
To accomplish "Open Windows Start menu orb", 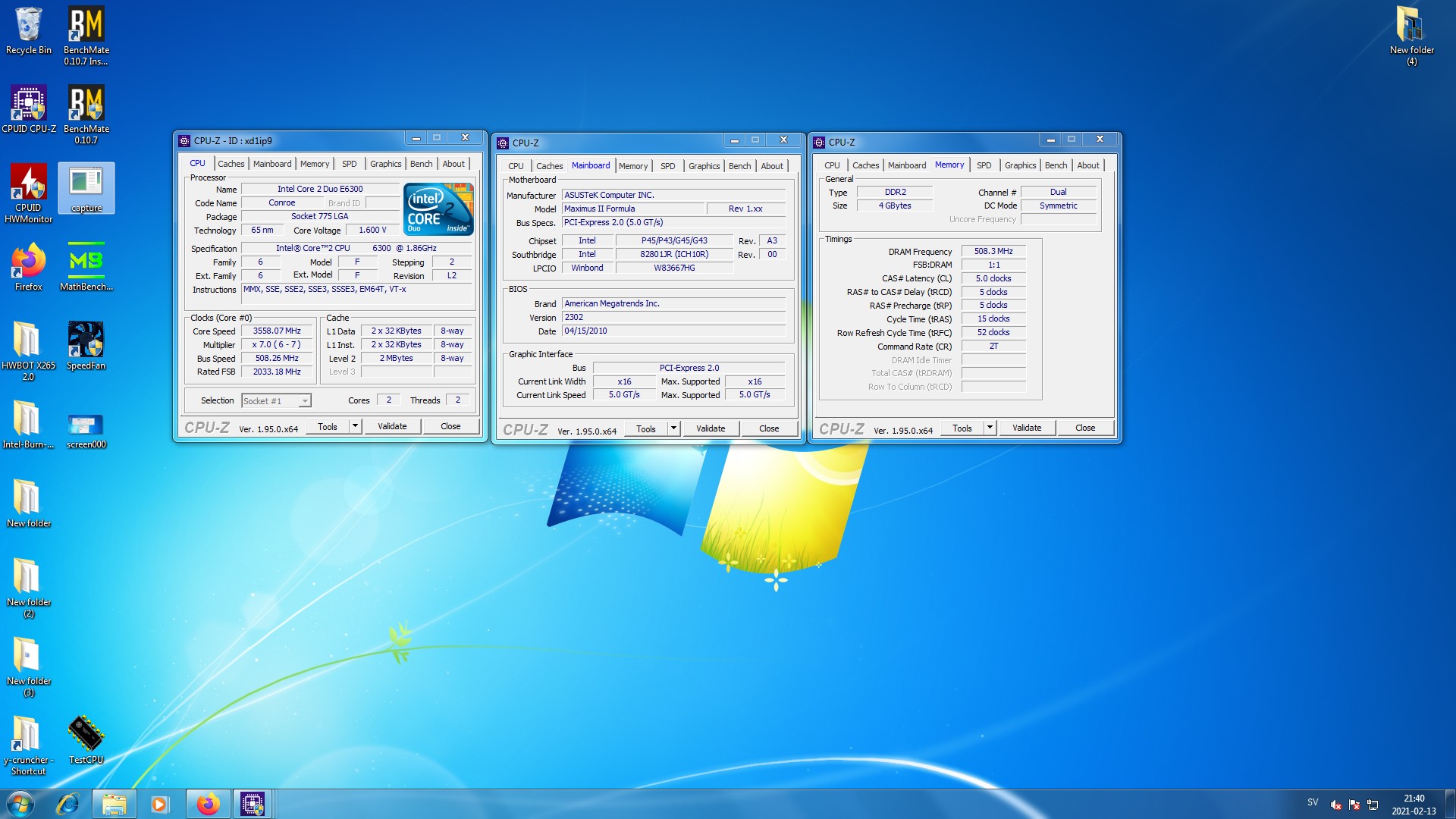I will [20, 804].
